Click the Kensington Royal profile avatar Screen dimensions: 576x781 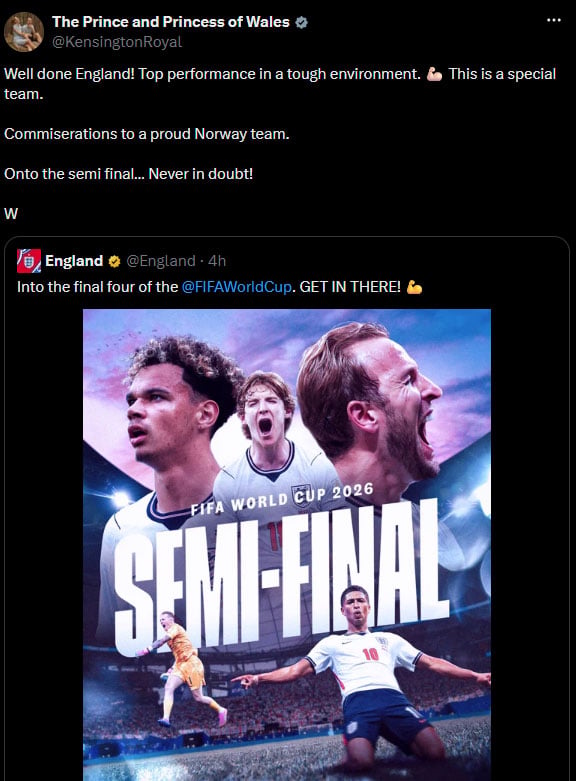click(23, 32)
